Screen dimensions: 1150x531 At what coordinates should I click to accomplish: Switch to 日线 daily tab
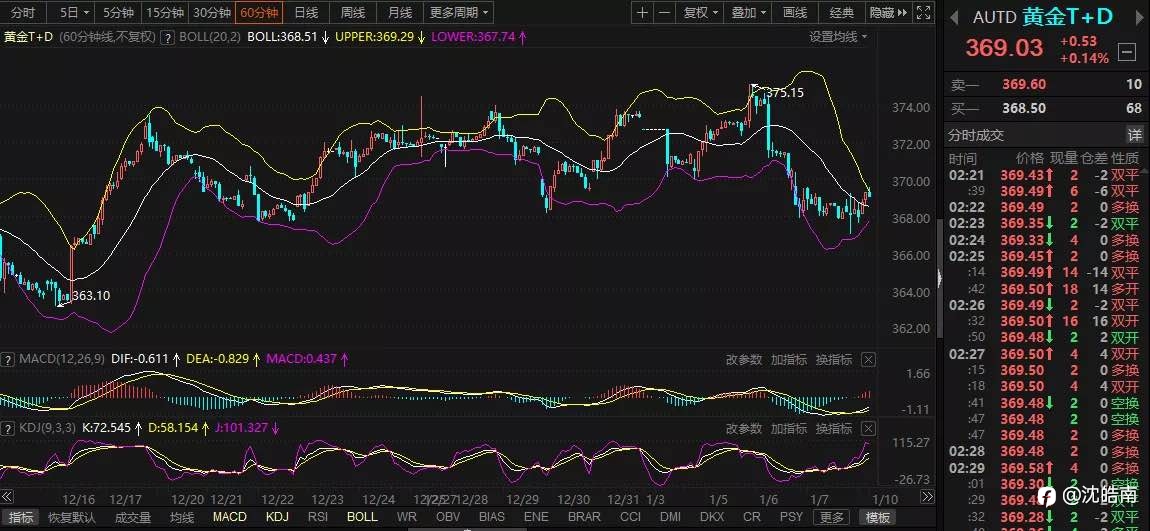click(x=305, y=12)
